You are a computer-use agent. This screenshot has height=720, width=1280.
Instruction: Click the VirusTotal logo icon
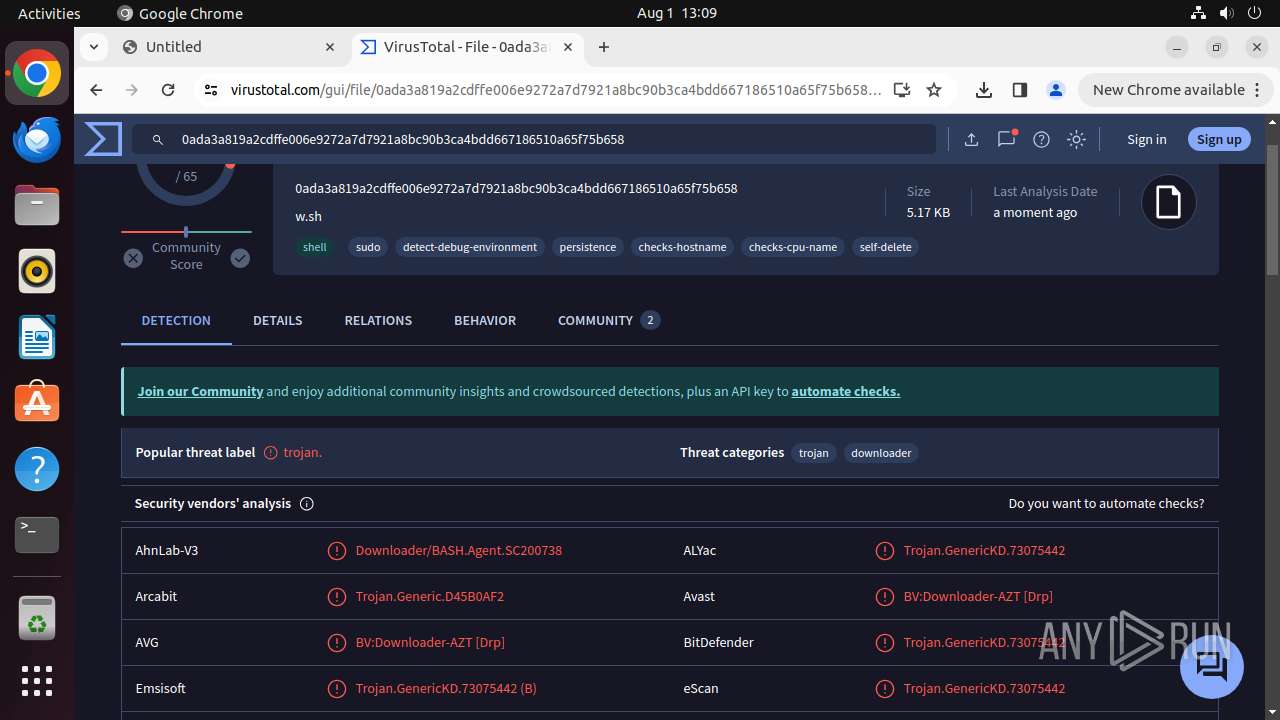(103, 139)
